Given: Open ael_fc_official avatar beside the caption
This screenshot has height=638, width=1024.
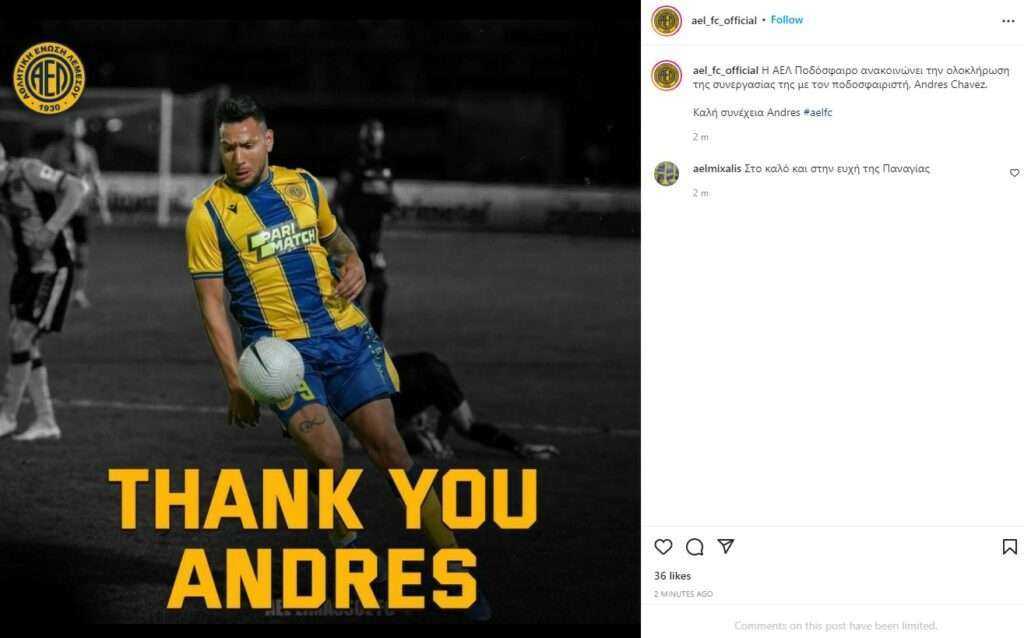Looking at the screenshot, I should 666,76.
